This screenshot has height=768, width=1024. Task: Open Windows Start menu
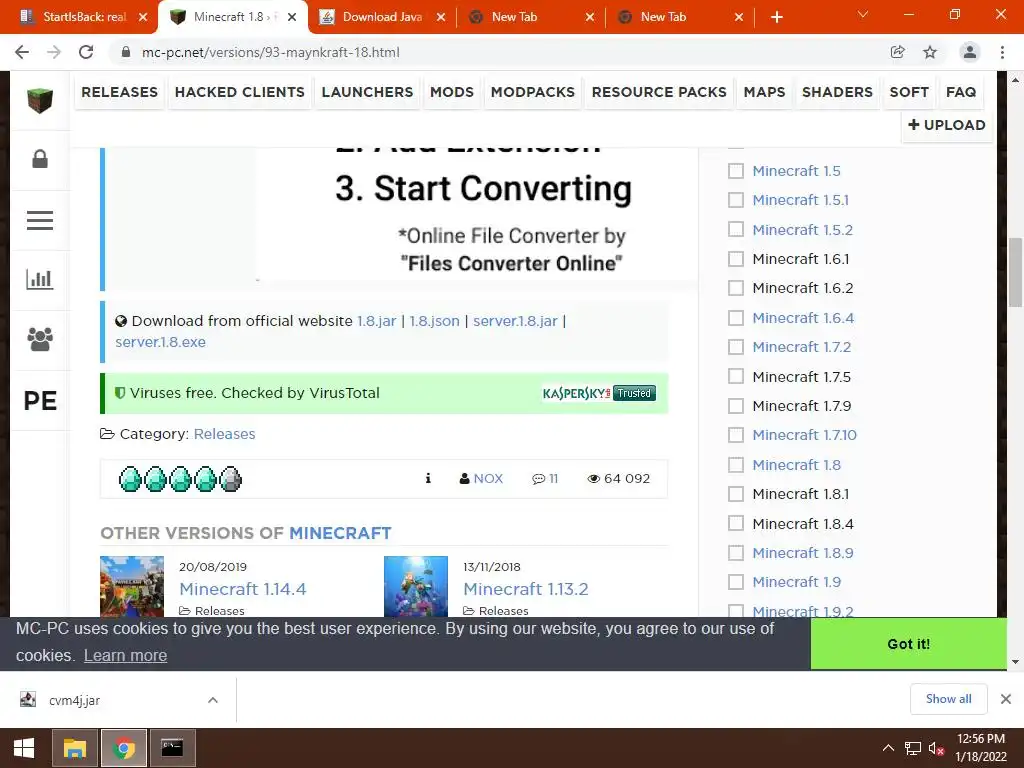pyautogui.click(x=24, y=748)
